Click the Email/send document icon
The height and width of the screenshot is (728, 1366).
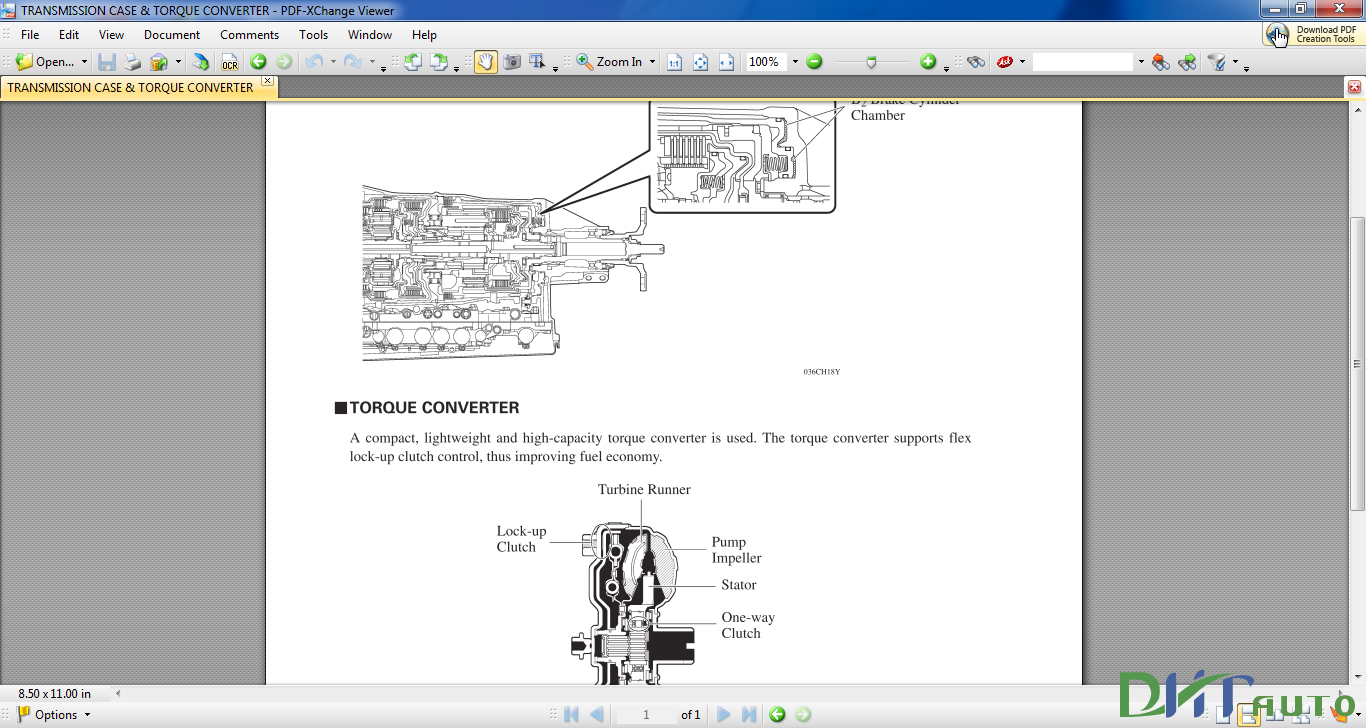pos(159,62)
